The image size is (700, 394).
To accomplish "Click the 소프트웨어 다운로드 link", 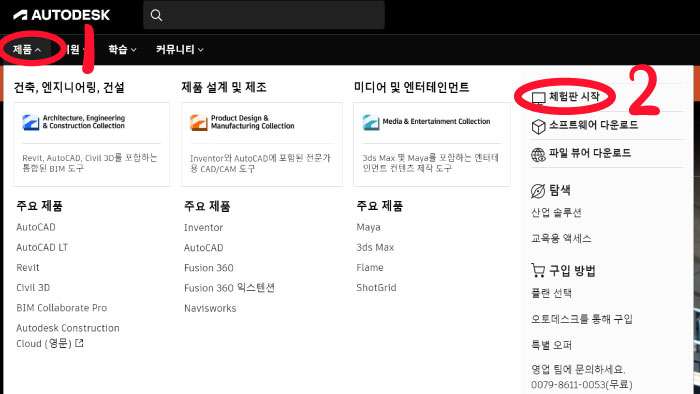I will [x=593, y=125].
